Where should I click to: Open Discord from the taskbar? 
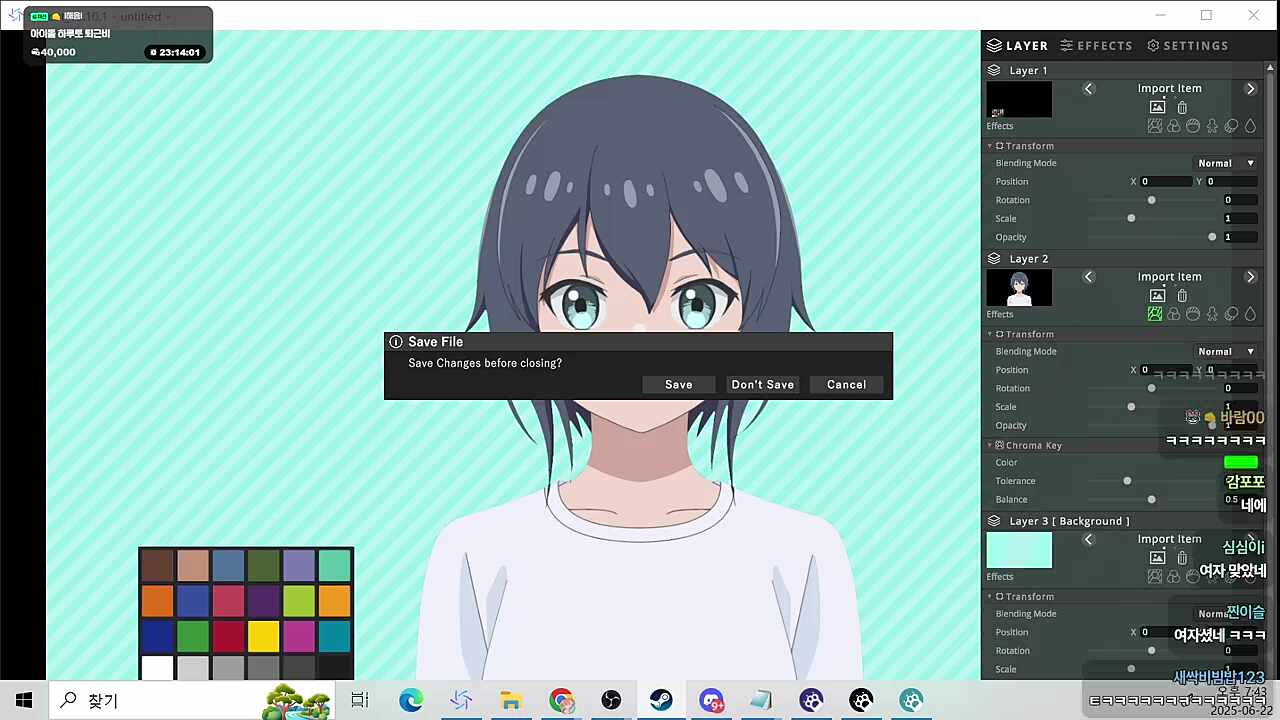click(711, 701)
